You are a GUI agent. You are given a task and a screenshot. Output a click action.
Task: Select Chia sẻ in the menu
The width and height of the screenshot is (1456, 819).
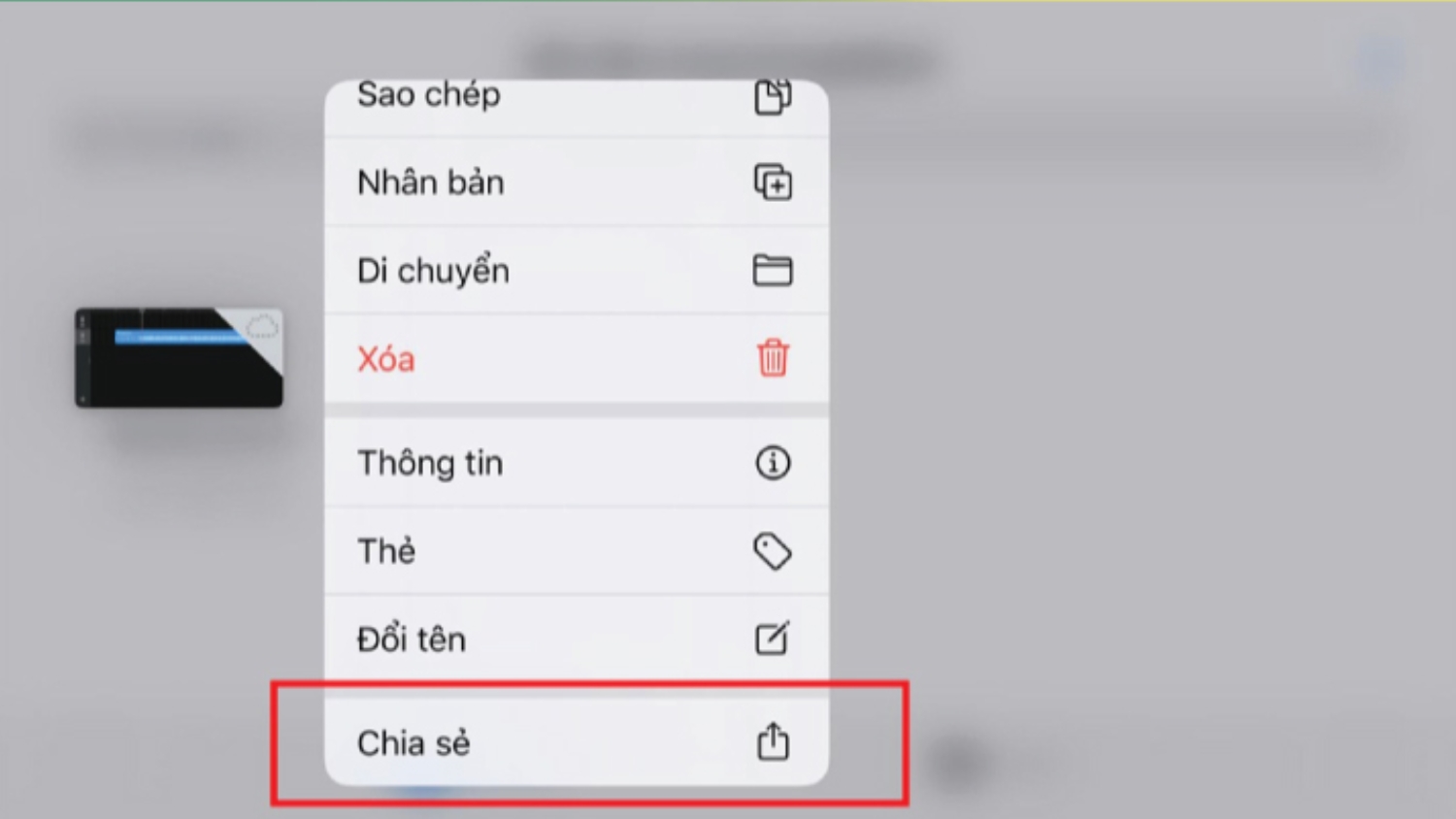point(577,742)
